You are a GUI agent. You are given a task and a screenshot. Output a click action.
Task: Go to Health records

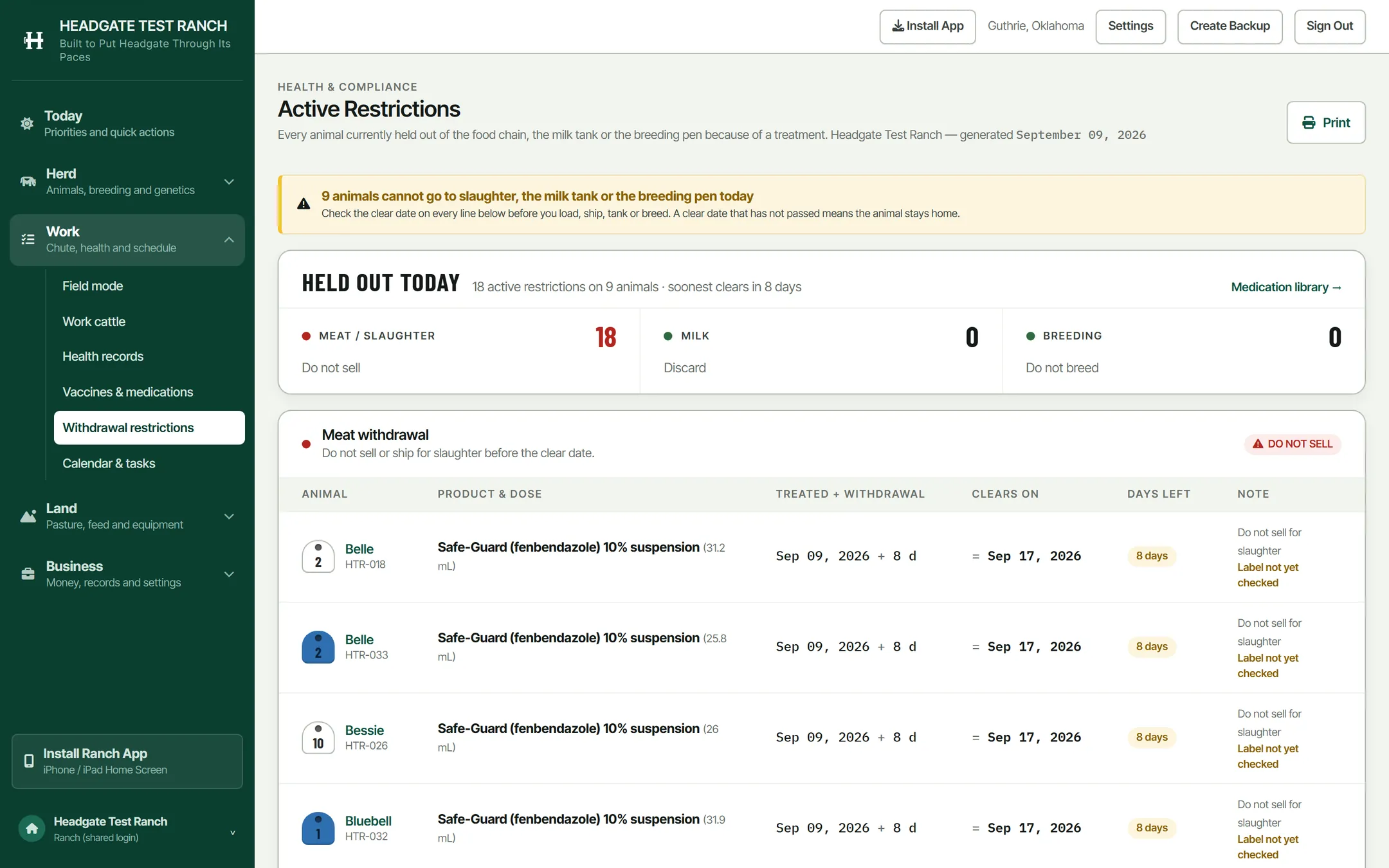(149, 356)
